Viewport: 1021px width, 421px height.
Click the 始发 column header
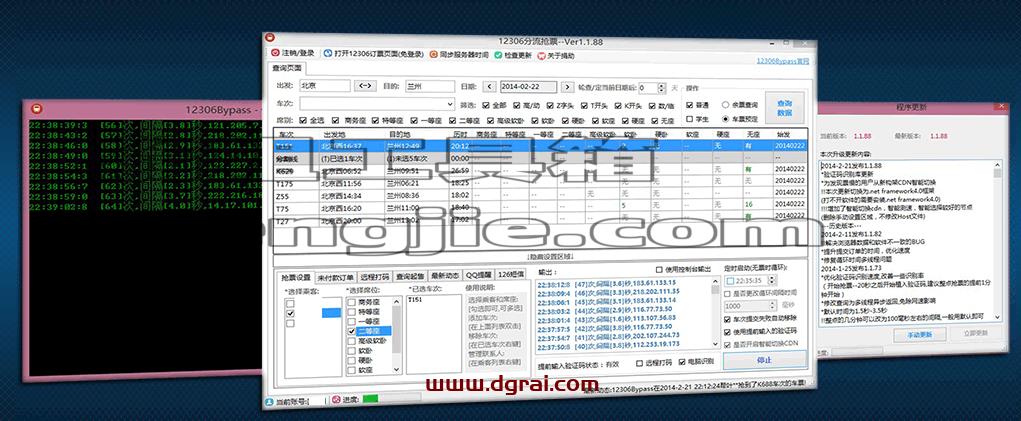pyautogui.click(x=785, y=133)
